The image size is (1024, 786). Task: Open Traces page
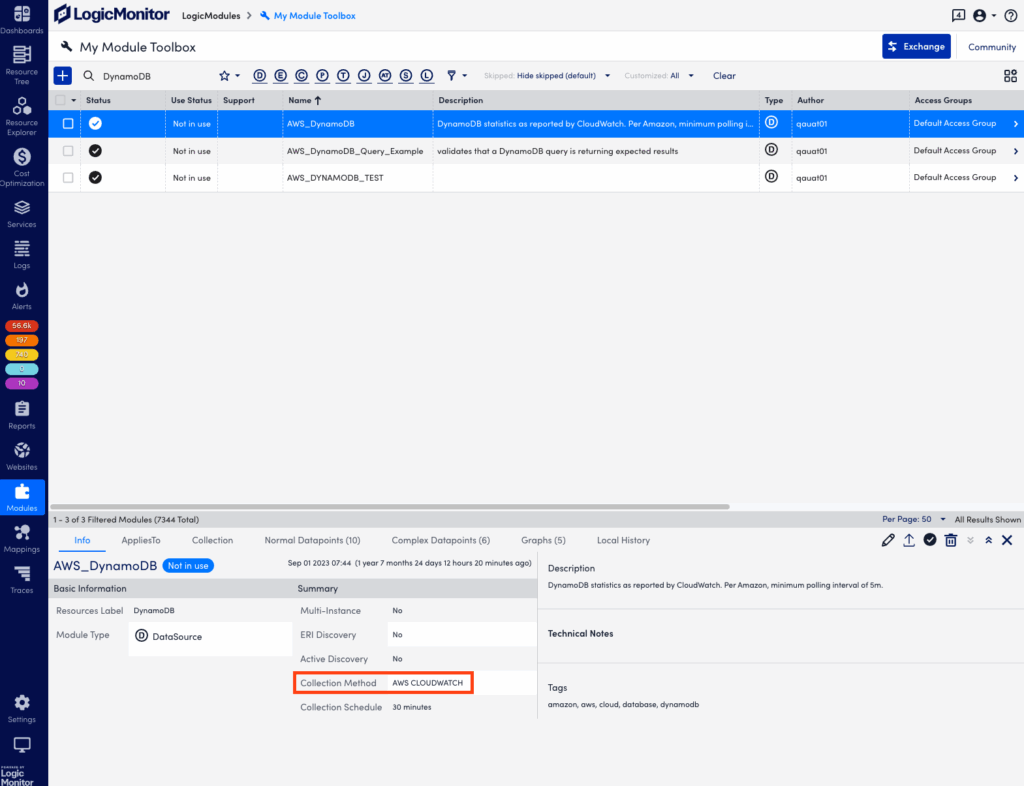coord(22,580)
